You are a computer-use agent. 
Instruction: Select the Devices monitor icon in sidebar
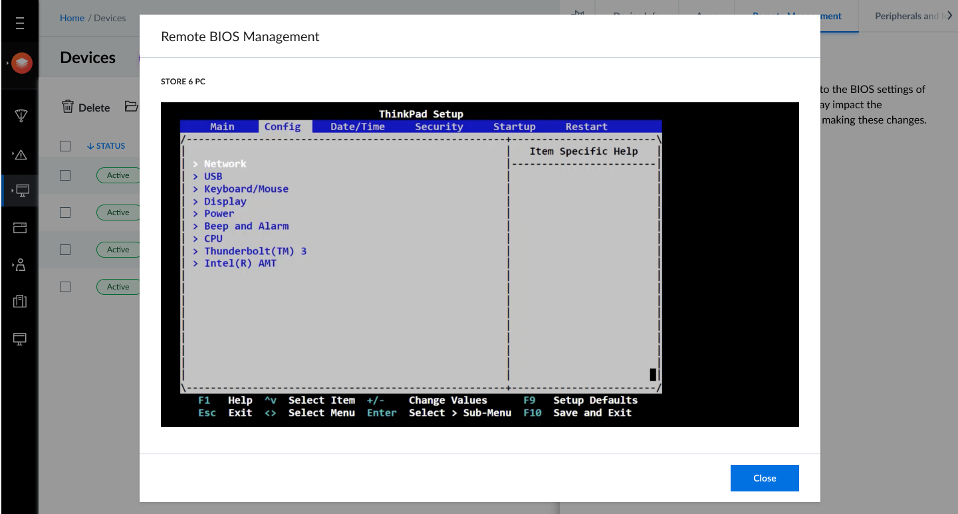click(22, 191)
